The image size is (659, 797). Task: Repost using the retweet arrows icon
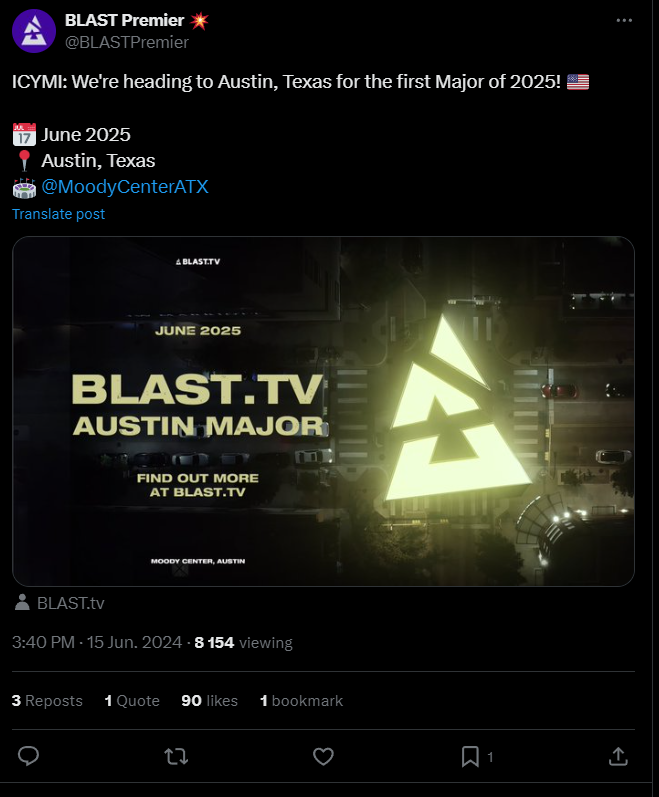tap(176, 756)
